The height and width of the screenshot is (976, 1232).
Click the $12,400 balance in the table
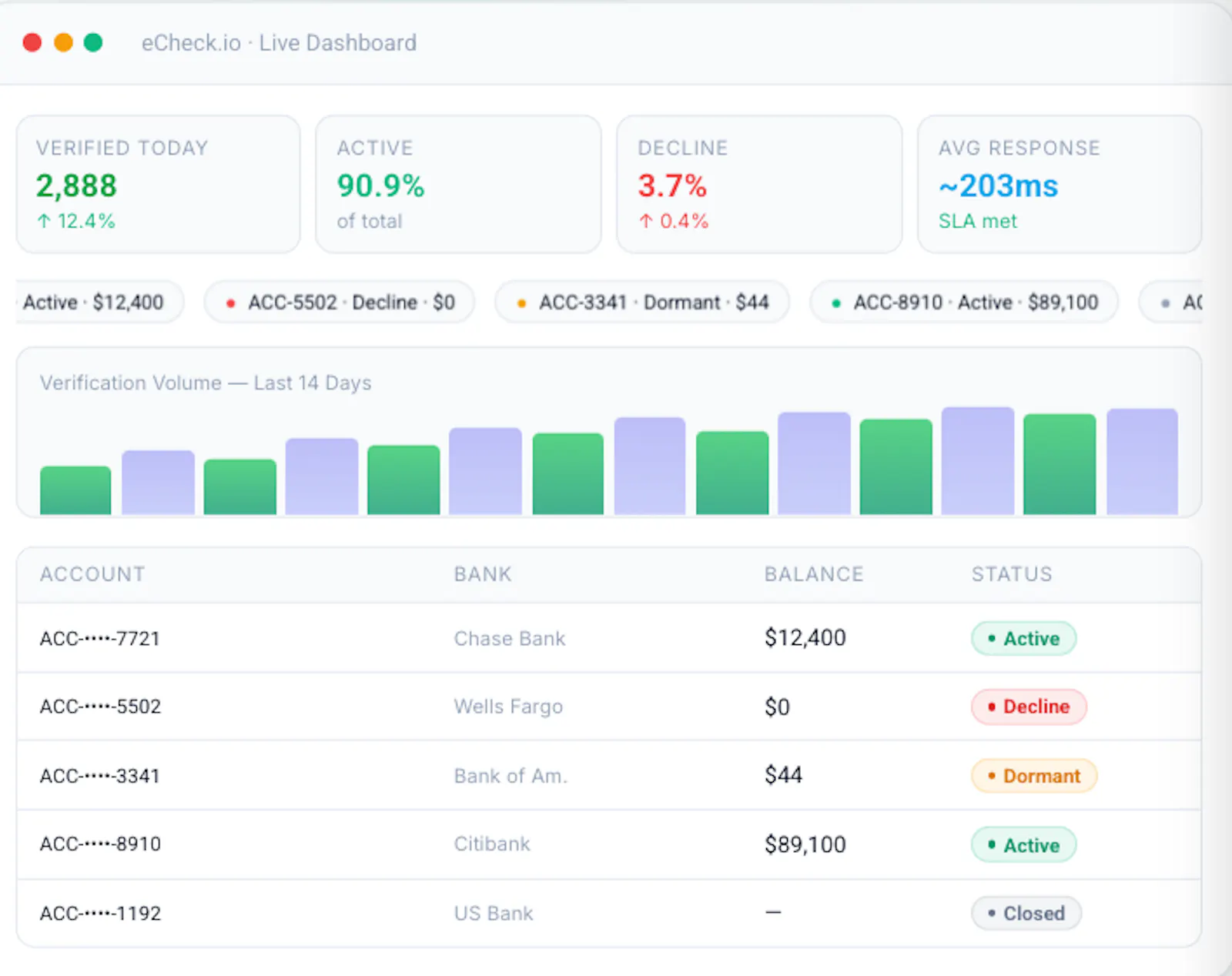coord(805,638)
